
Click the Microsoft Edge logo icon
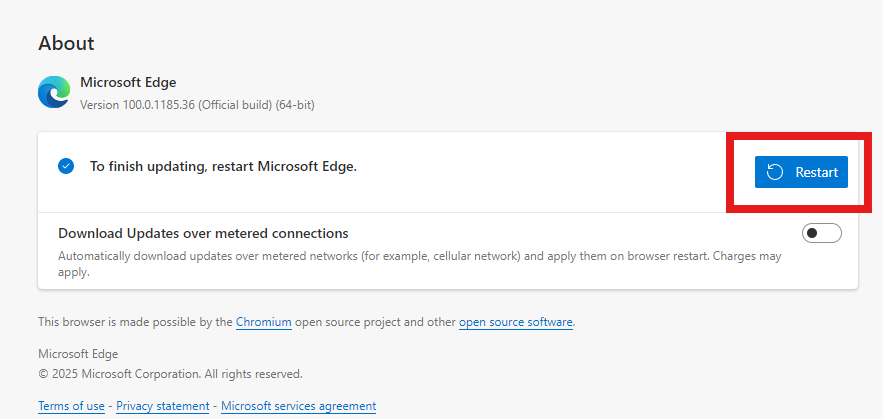click(54, 92)
